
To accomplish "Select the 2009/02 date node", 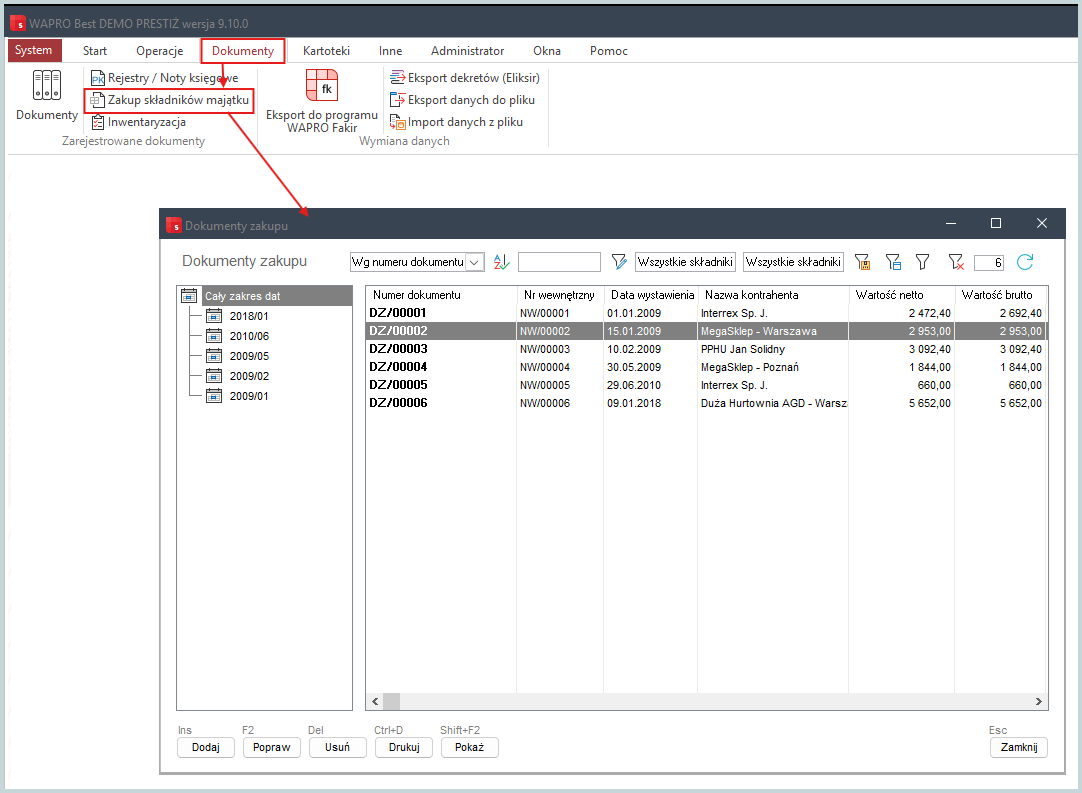I will coord(249,376).
